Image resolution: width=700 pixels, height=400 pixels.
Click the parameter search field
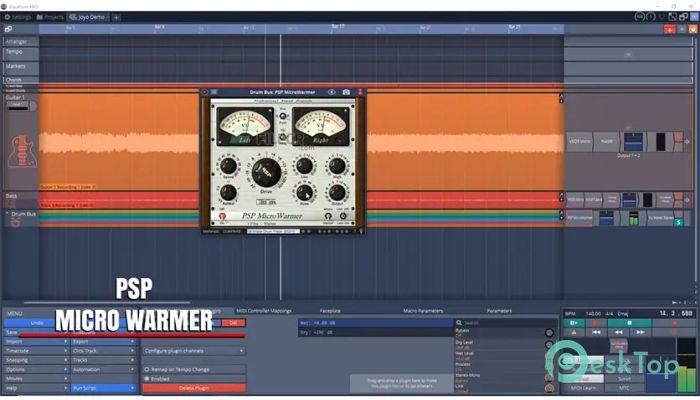tap(506, 323)
